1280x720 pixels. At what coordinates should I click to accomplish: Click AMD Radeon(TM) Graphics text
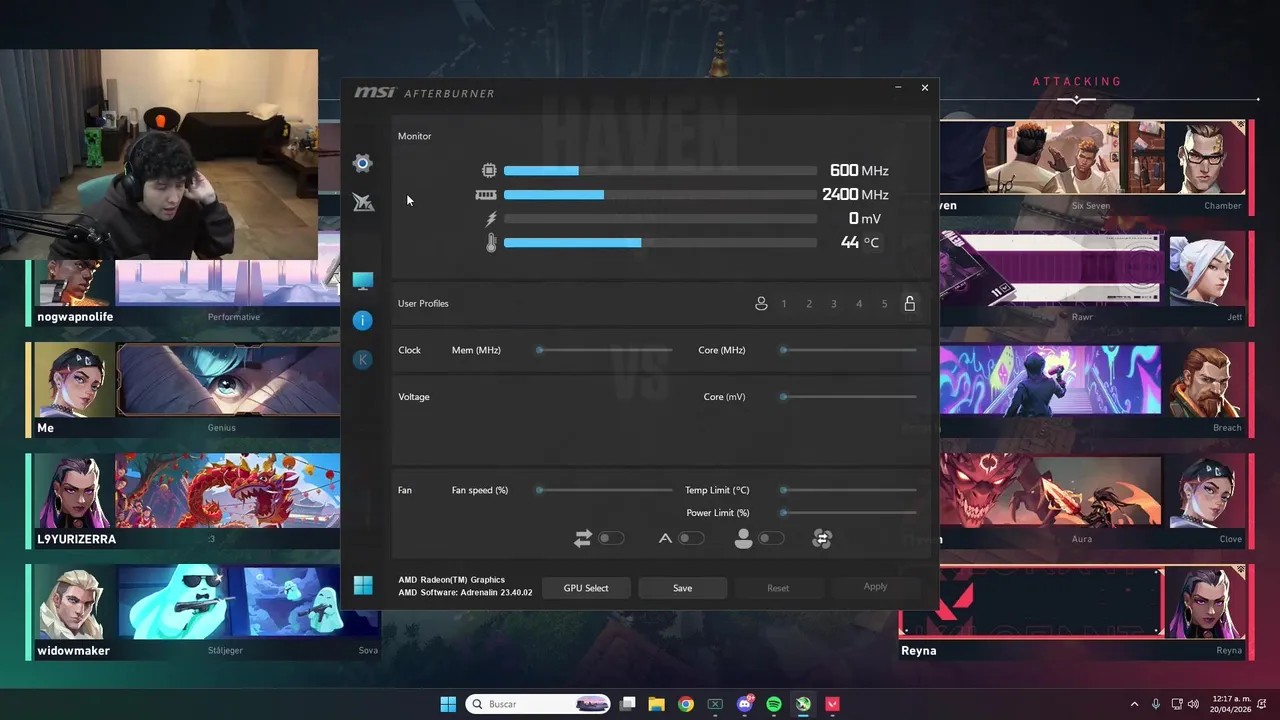pos(452,580)
